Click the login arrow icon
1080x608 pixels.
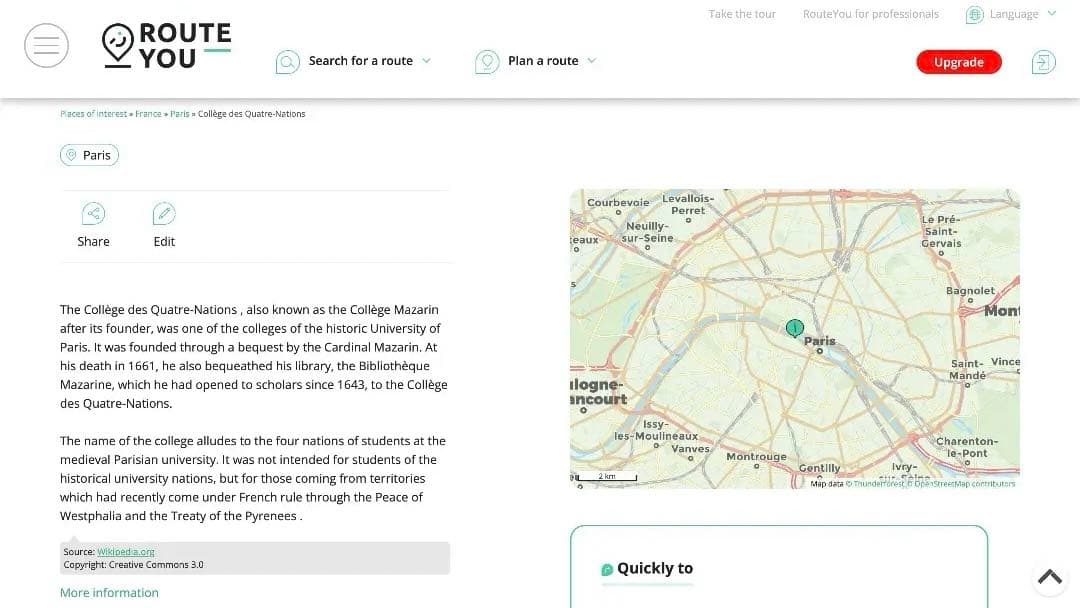point(1043,62)
